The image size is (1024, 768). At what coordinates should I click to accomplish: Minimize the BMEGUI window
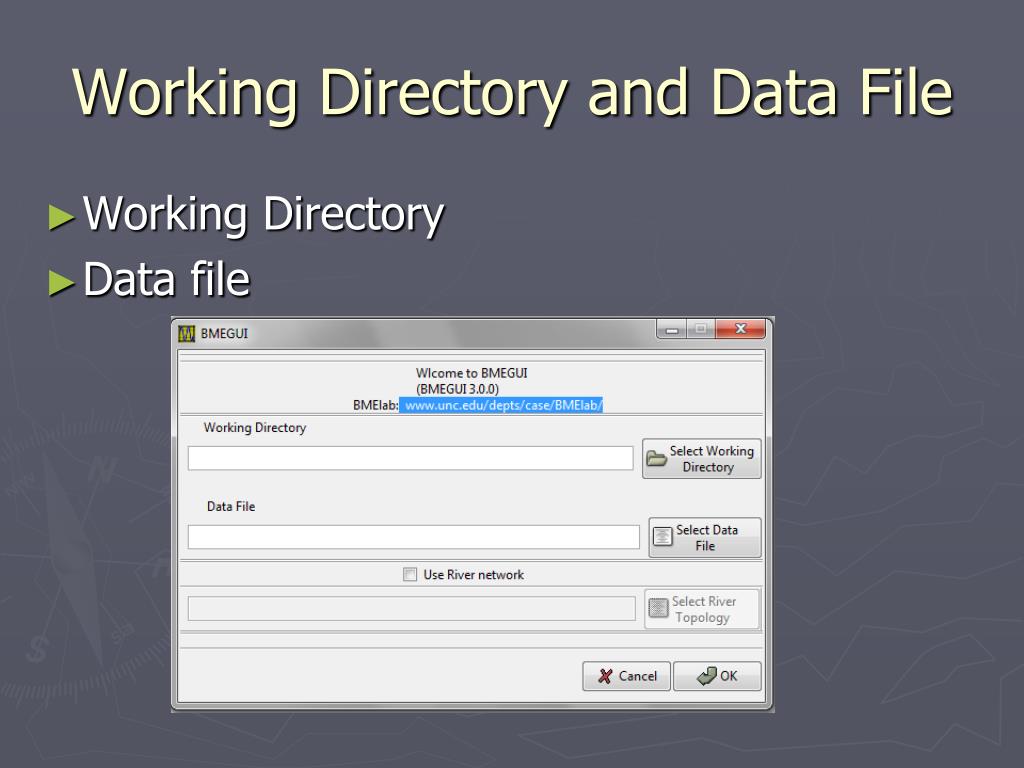671,329
